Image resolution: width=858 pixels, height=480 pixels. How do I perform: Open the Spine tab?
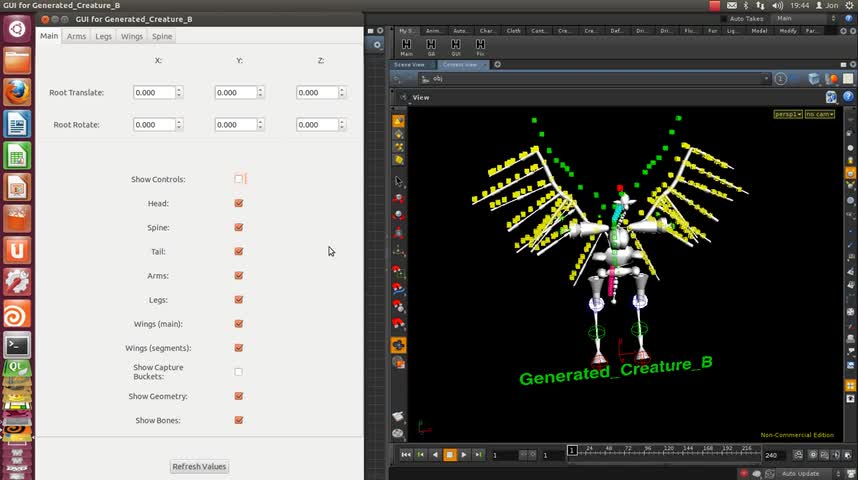pos(162,36)
